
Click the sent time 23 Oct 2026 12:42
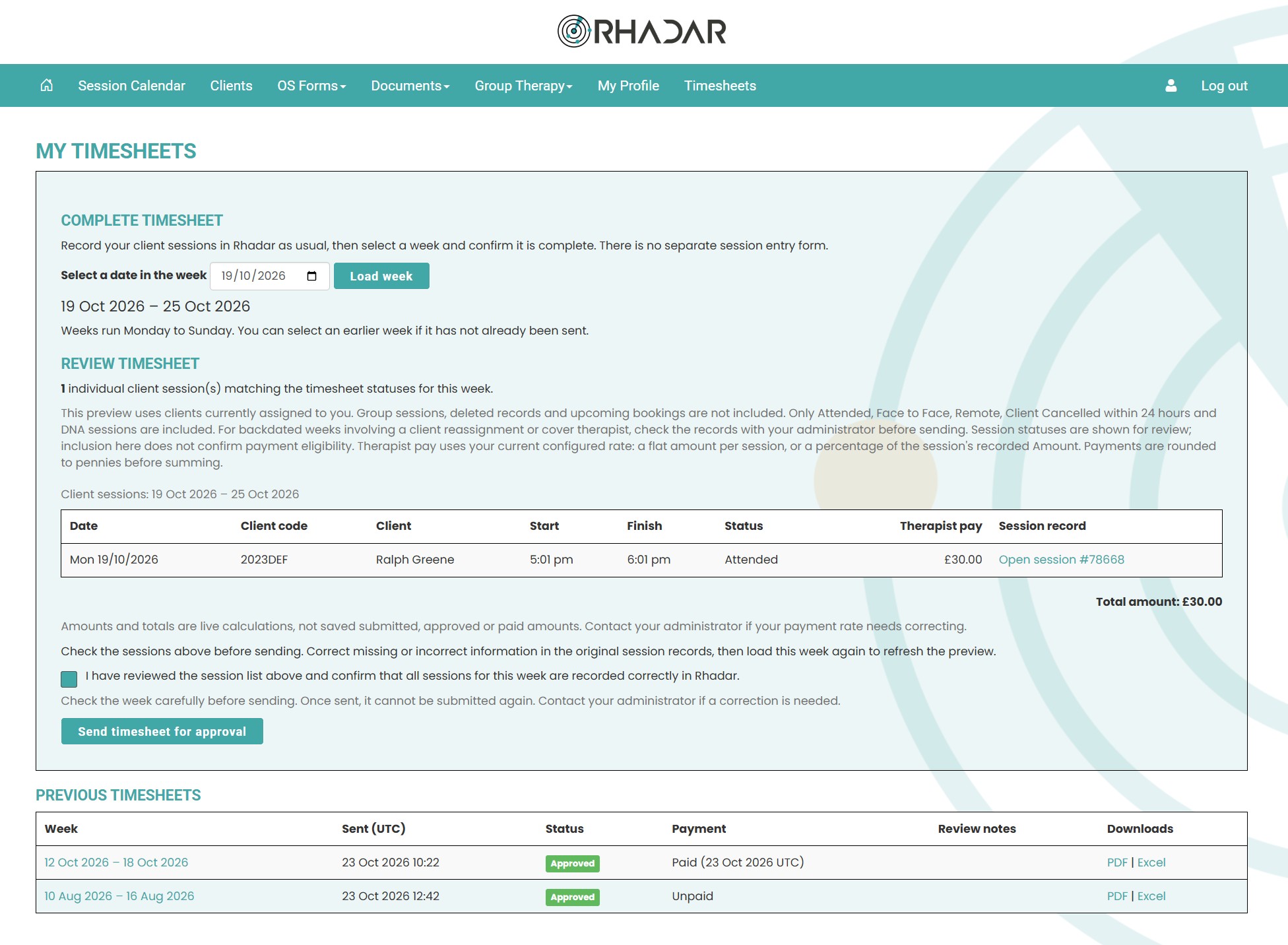pyautogui.click(x=391, y=896)
